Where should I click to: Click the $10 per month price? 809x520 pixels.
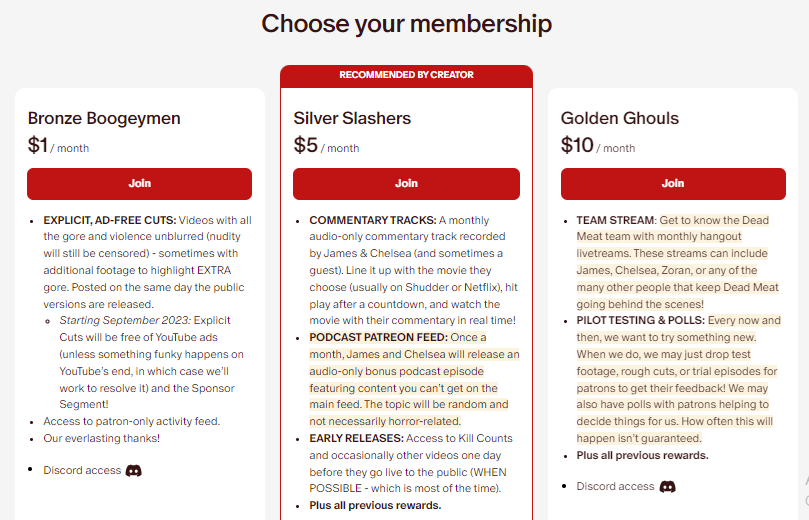tap(597, 146)
